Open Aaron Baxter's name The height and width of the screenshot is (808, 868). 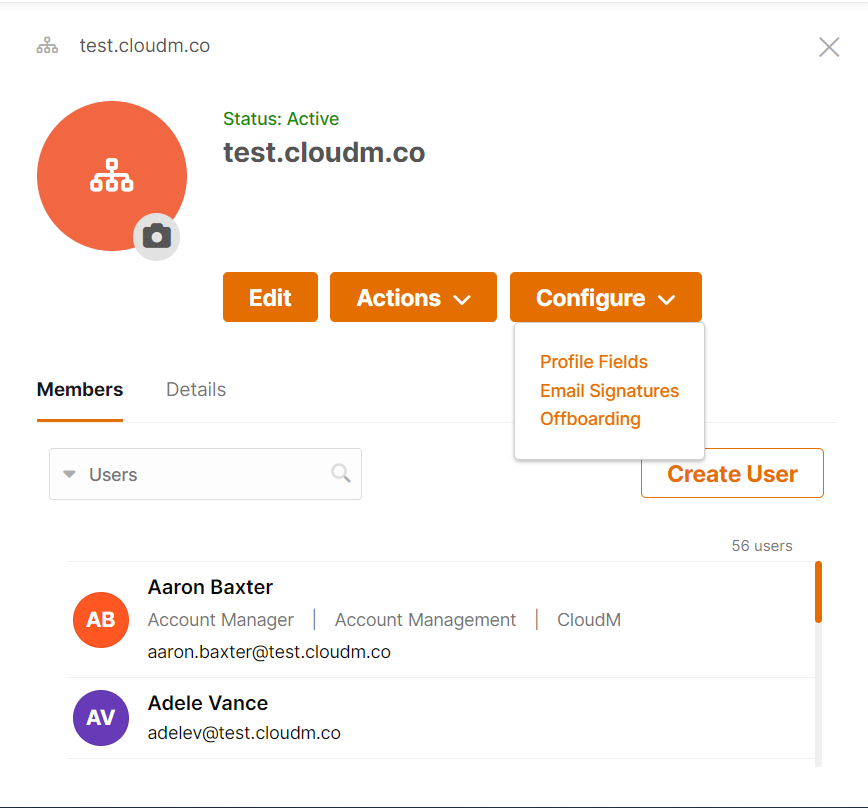pyautogui.click(x=210, y=587)
